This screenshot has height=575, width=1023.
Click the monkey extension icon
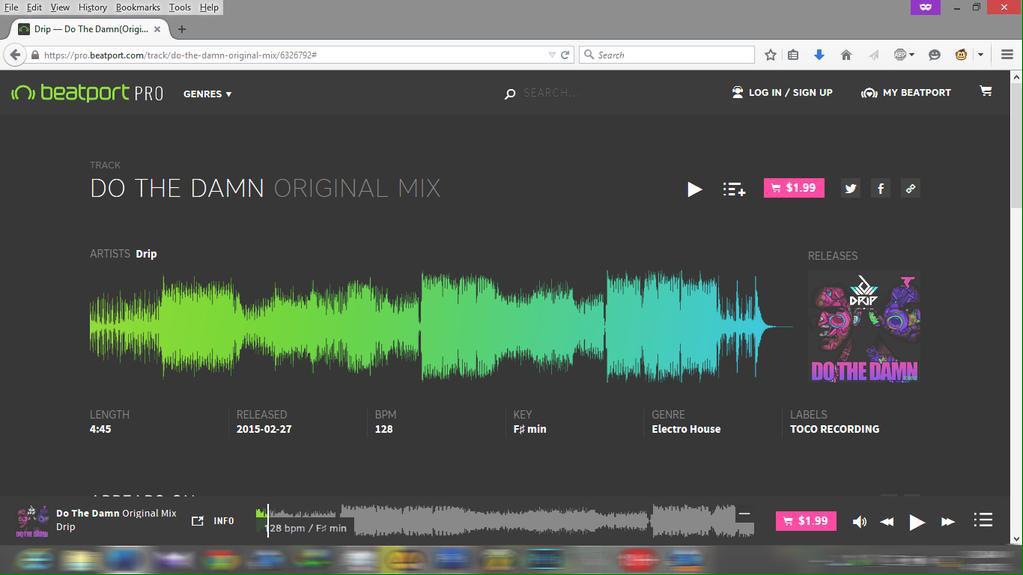[x=961, y=55]
